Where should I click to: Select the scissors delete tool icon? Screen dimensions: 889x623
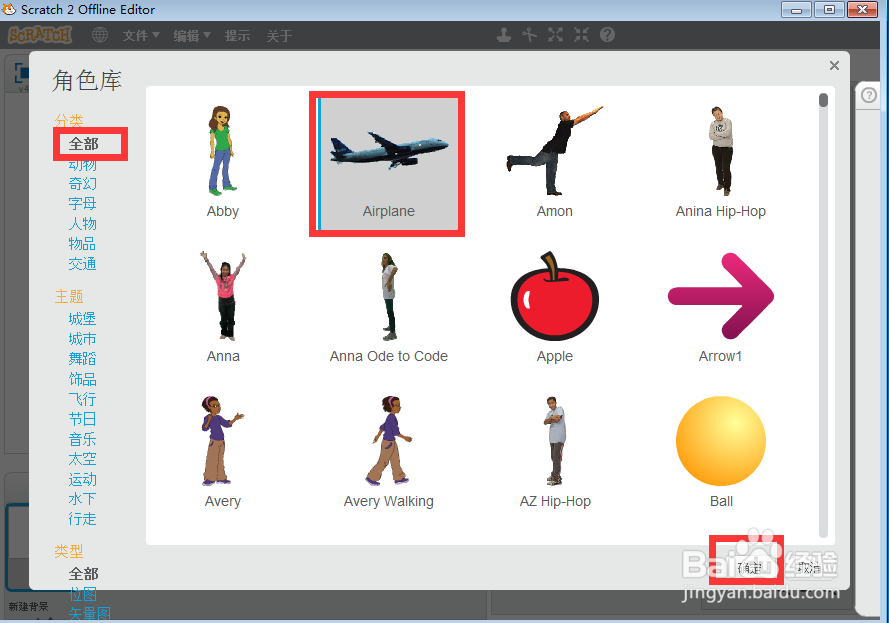pyautogui.click(x=530, y=35)
